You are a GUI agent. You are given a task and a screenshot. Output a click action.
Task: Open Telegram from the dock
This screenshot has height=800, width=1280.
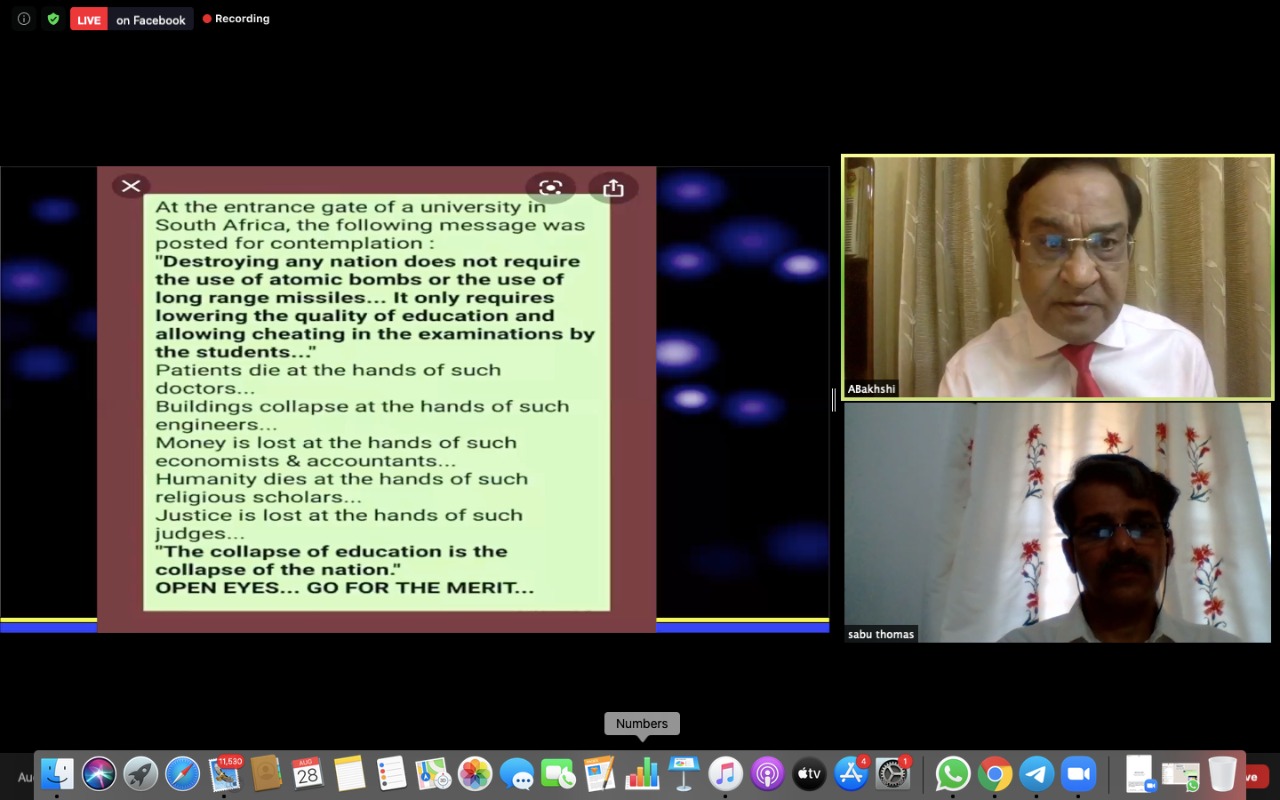1036,774
